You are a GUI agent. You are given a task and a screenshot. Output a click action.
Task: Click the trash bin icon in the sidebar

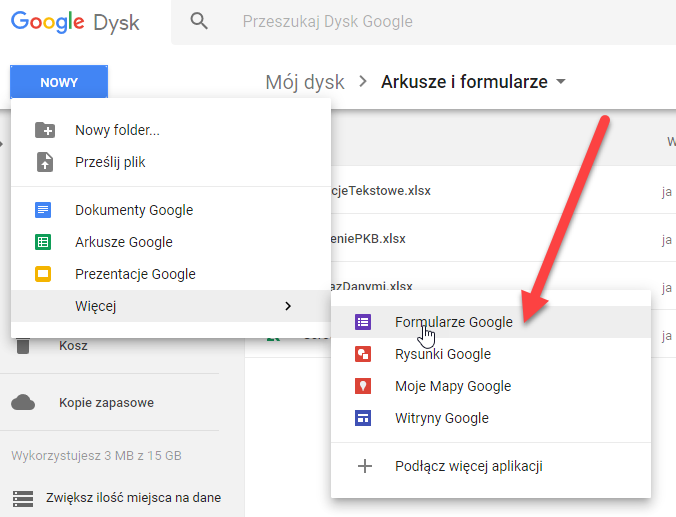[23, 346]
